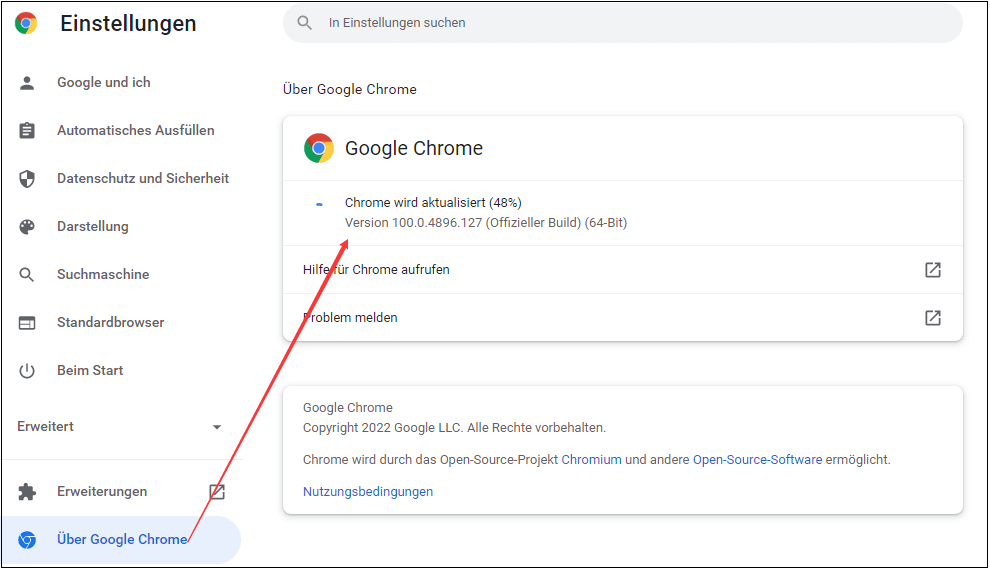Open Beim Start section
Screen dimensions: 990x569
[x=90, y=370]
